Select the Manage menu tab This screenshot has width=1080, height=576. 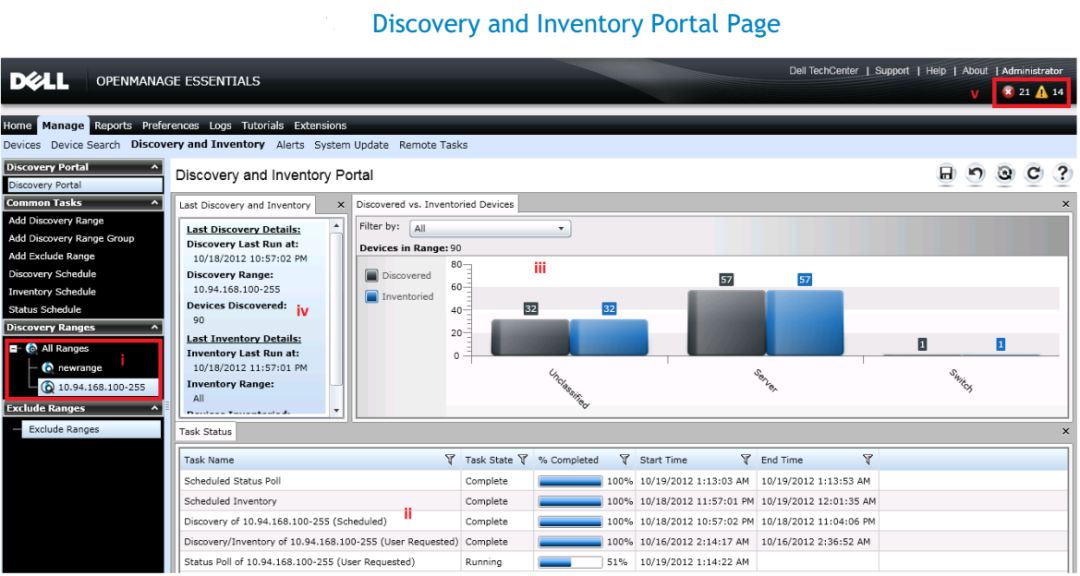point(63,125)
